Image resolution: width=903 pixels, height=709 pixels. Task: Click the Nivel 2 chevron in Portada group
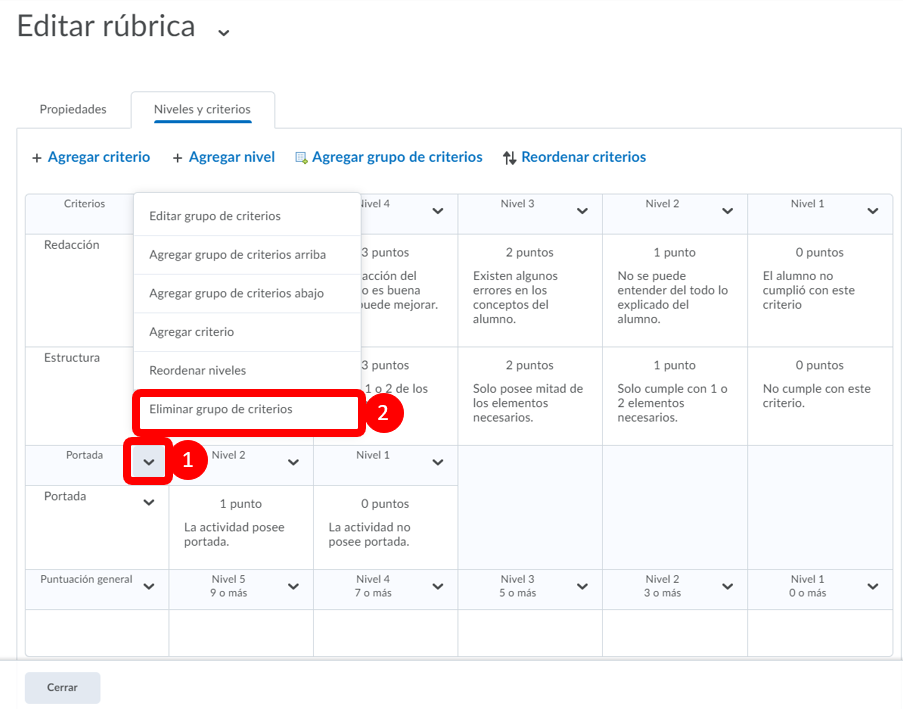pyautogui.click(x=293, y=462)
